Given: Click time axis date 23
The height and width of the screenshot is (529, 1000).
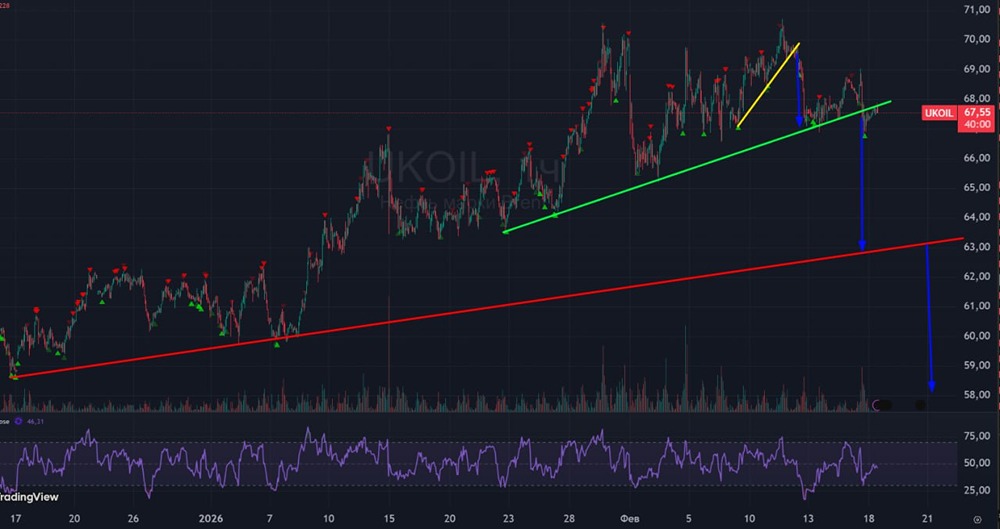Looking at the screenshot, I should 508,519.
